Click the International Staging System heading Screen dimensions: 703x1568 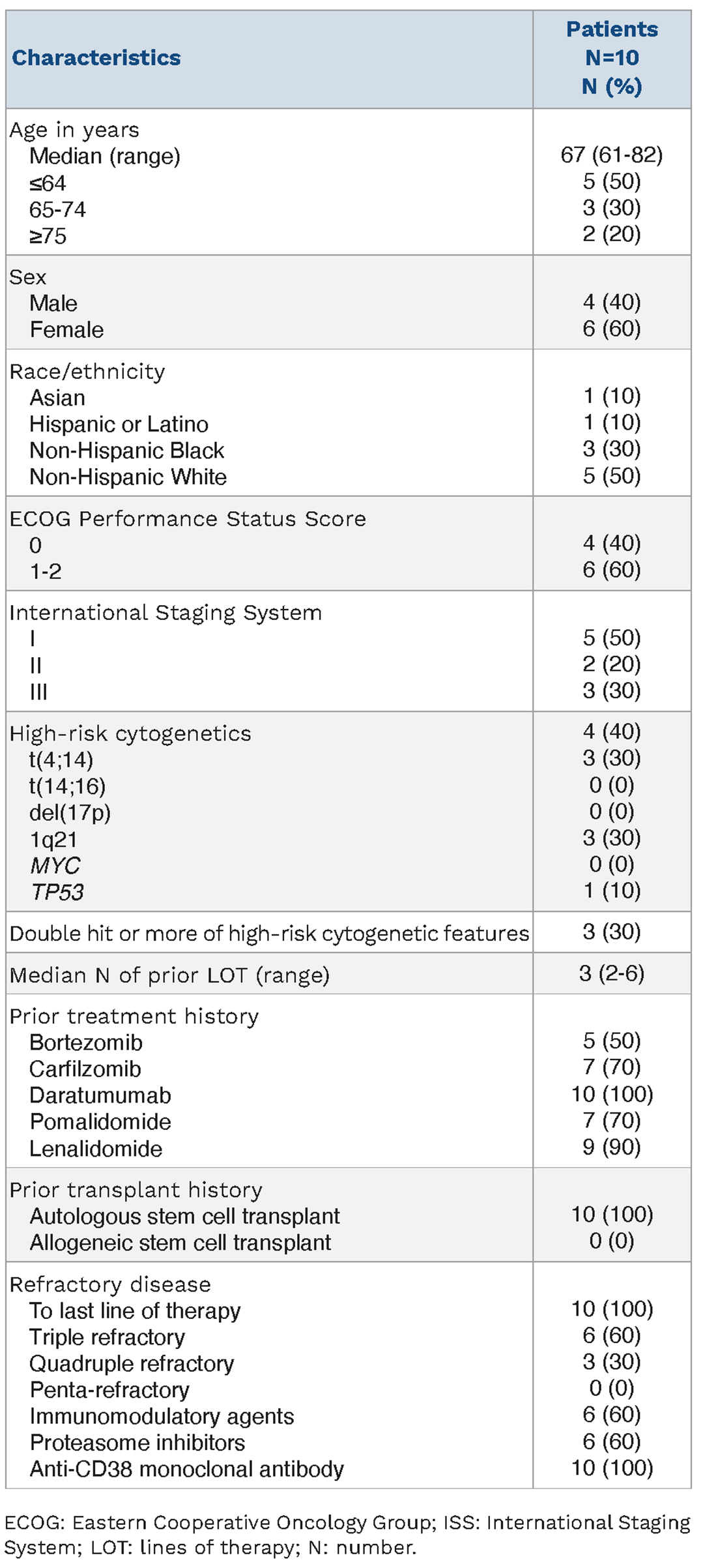point(165,613)
